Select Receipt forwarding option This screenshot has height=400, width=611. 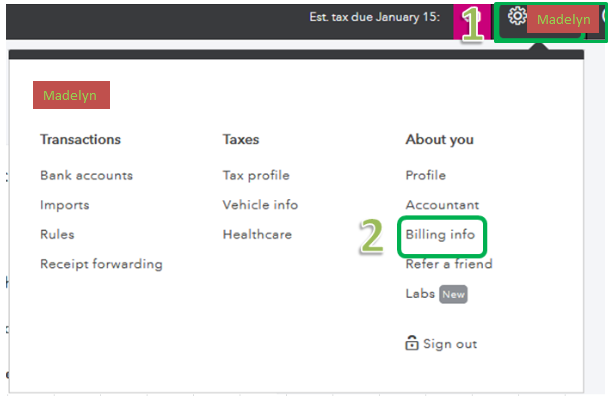tap(101, 264)
